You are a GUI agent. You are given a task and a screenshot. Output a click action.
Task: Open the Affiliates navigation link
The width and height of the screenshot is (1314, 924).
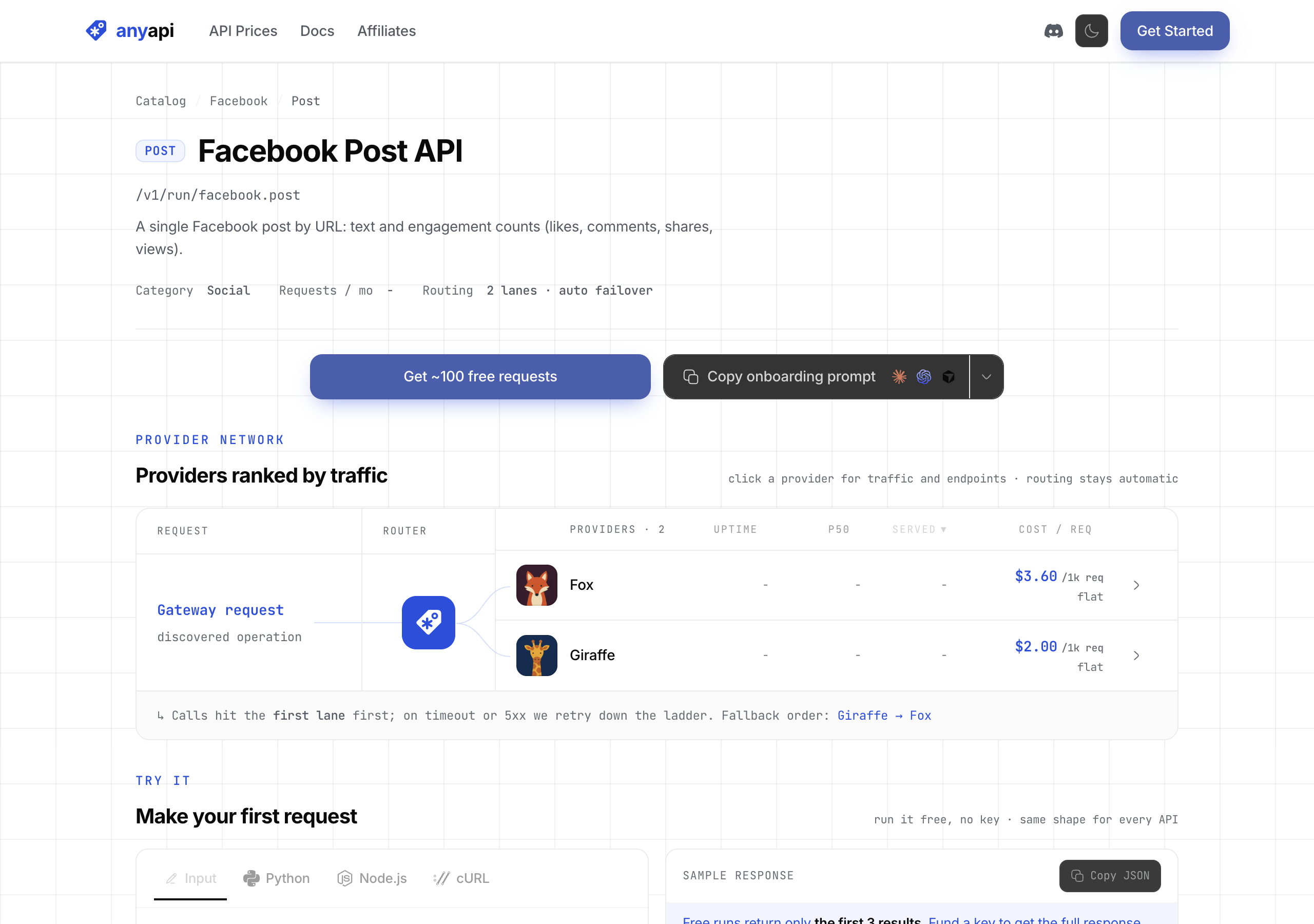387,31
